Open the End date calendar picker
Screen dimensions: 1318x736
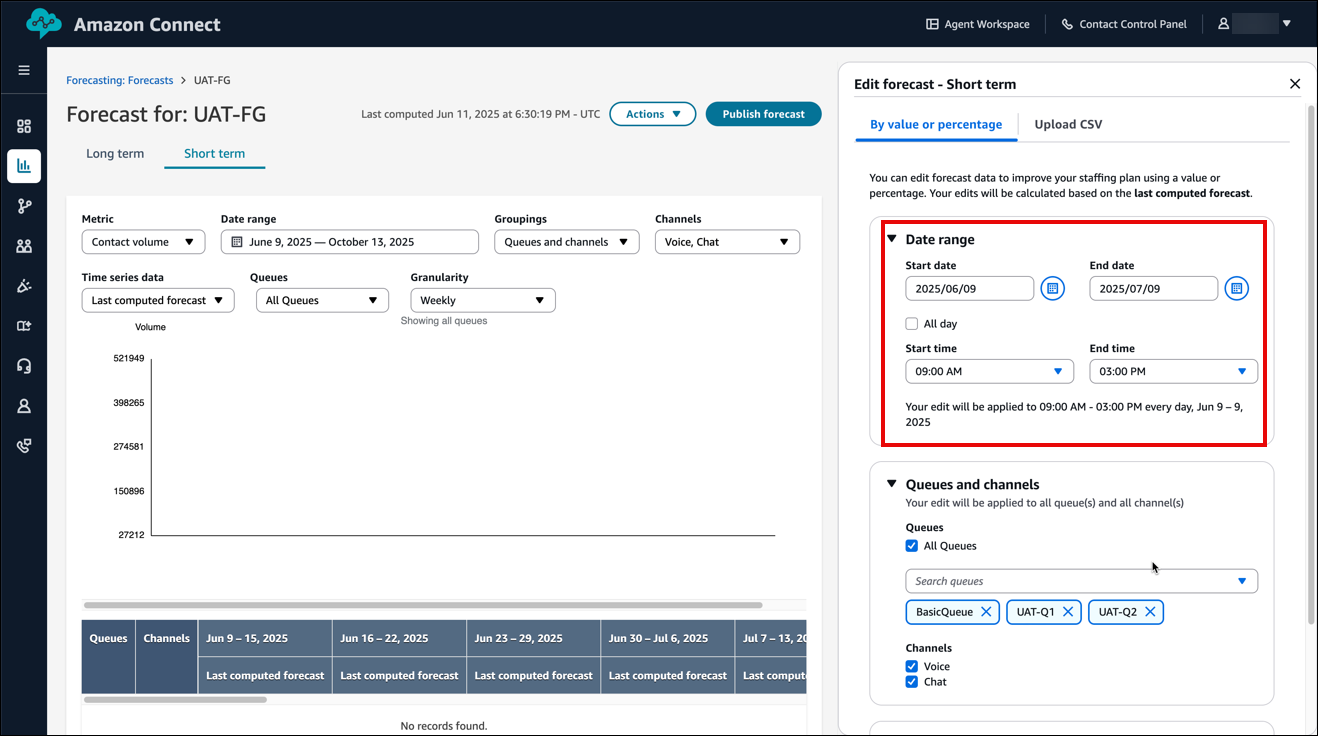tap(1236, 289)
